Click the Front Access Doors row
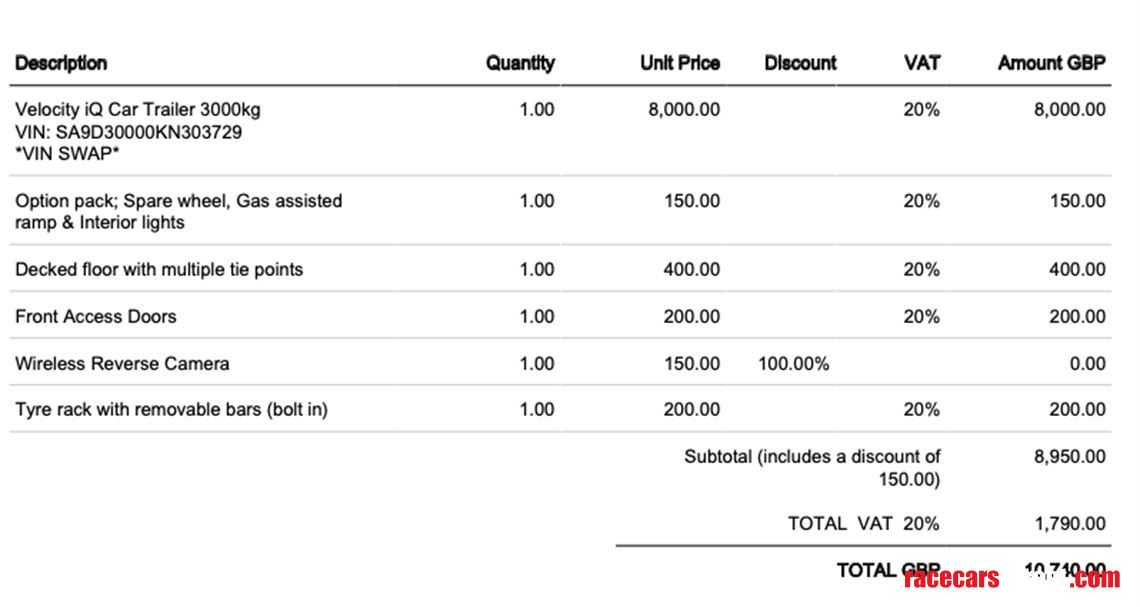Image resolution: width=1140 pixels, height=607 pixels. [x=96, y=316]
